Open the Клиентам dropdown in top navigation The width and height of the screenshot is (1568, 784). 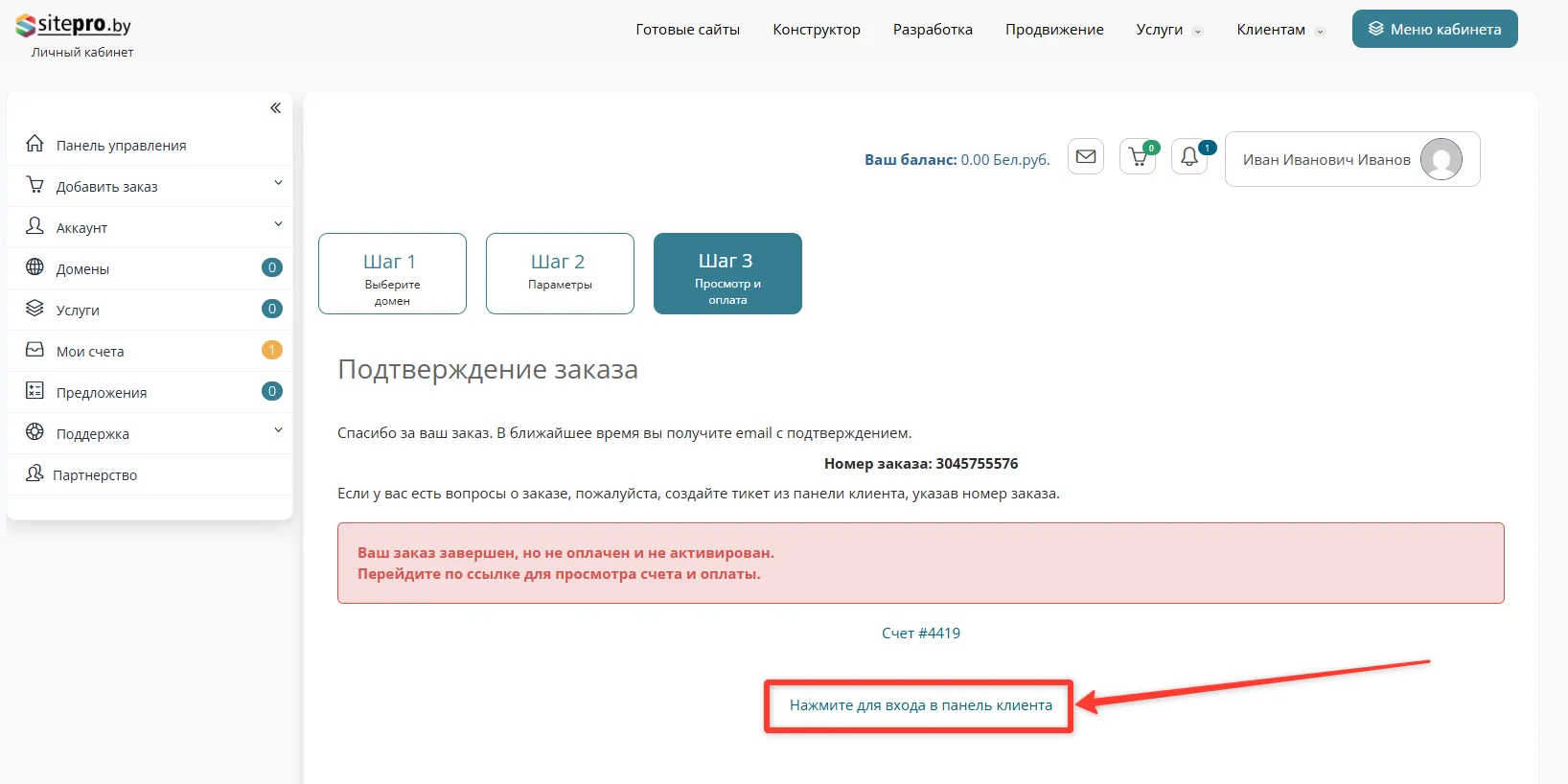(1279, 30)
